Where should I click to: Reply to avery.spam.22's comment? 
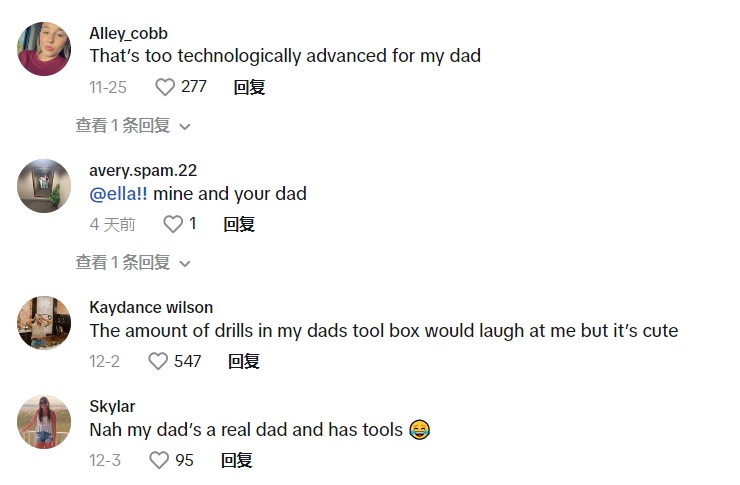click(x=238, y=224)
